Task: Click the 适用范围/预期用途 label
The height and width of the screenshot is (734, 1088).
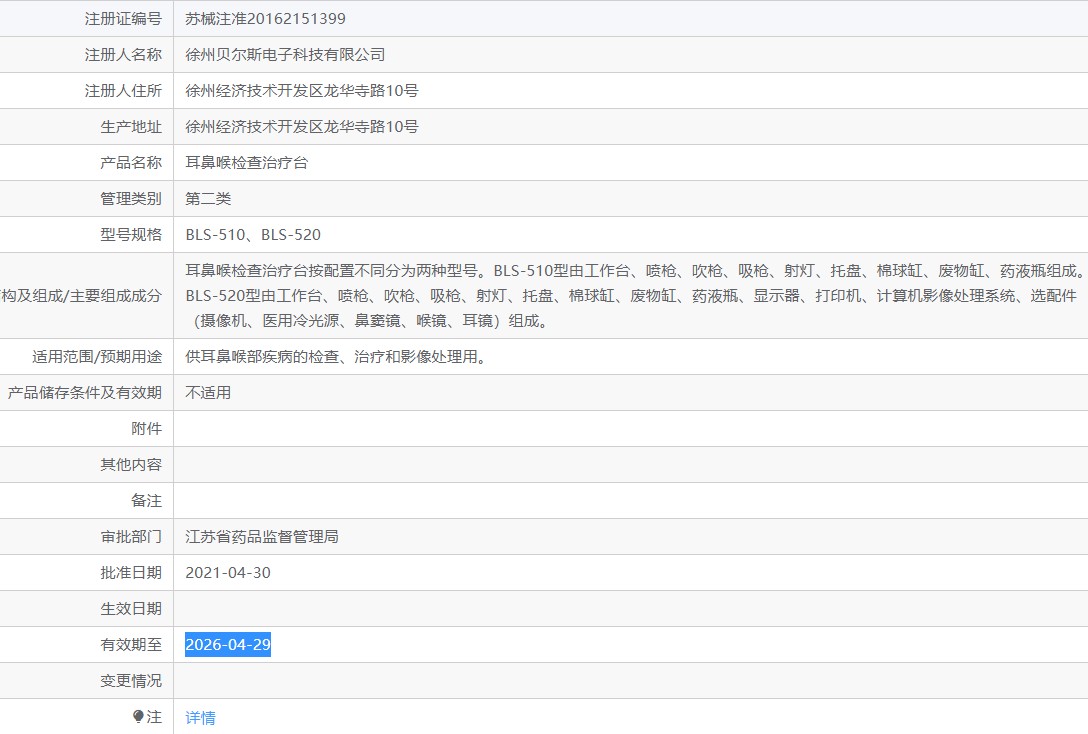Action: coord(96,357)
